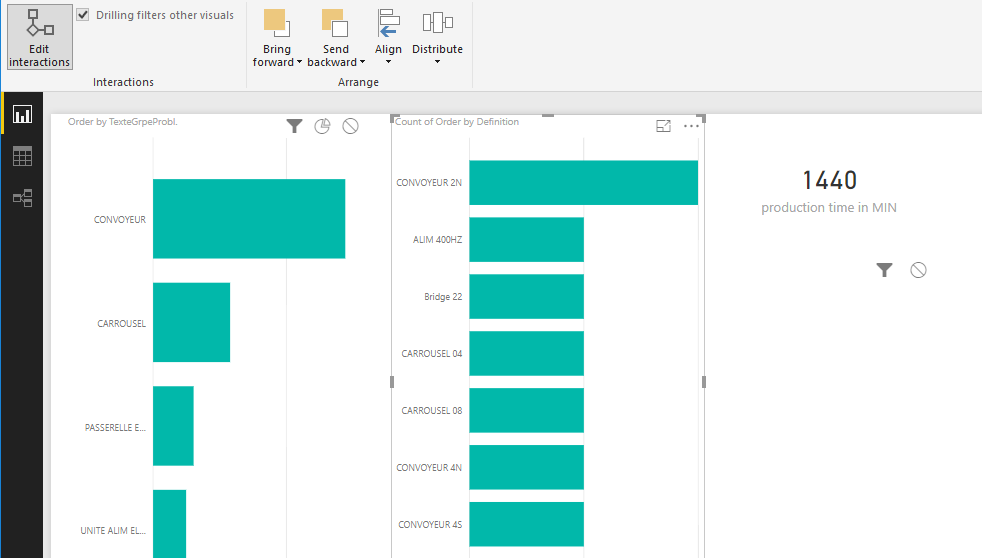Image resolution: width=982 pixels, height=558 pixels.
Task: Click the CONVOYEUR axis label
Action: tap(120, 220)
